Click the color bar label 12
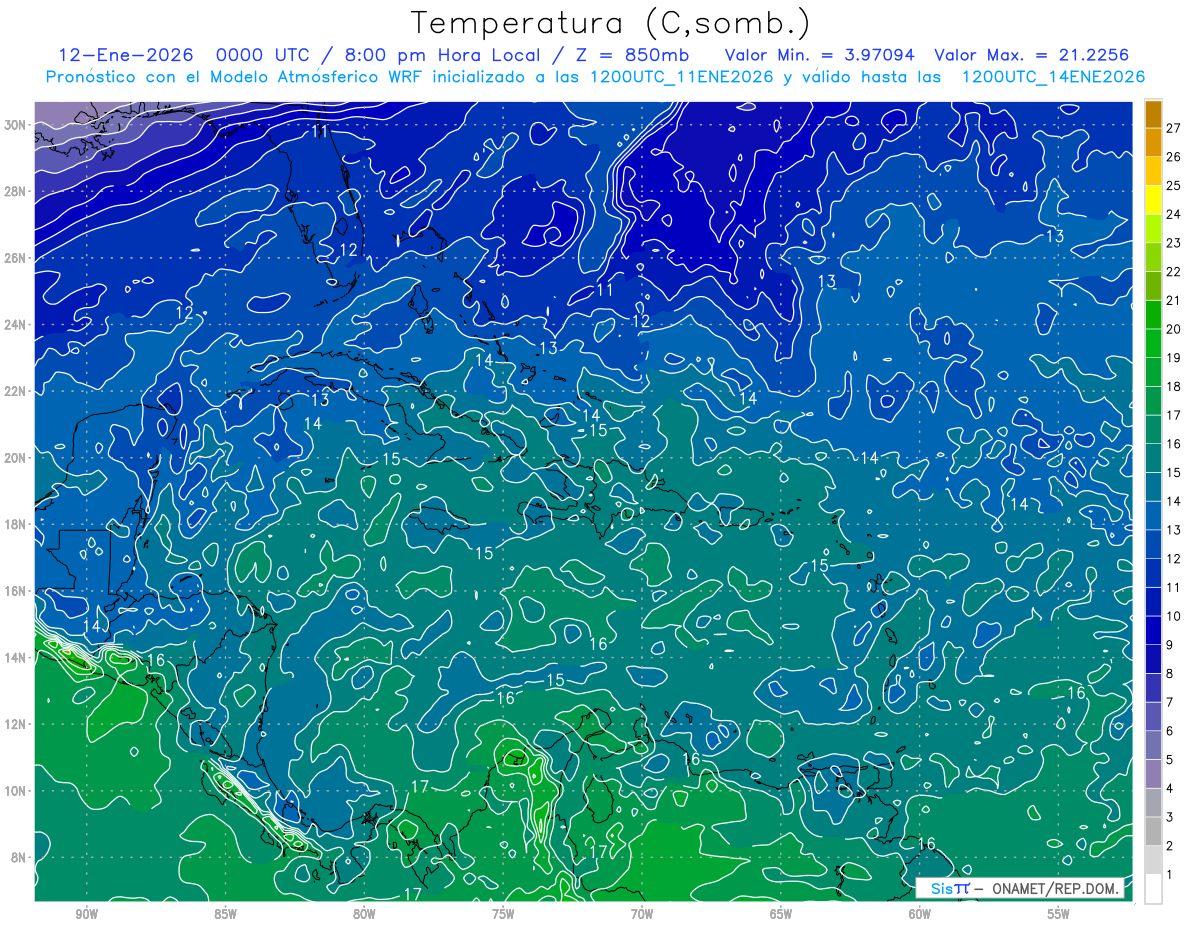The height and width of the screenshot is (927, 1200). tap(1174, 558)
